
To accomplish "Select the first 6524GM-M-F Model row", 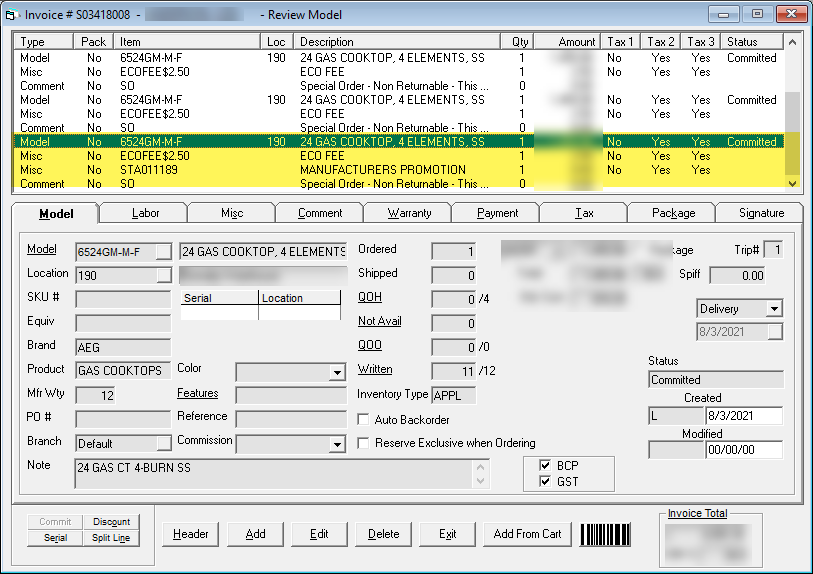I will 398,58.
